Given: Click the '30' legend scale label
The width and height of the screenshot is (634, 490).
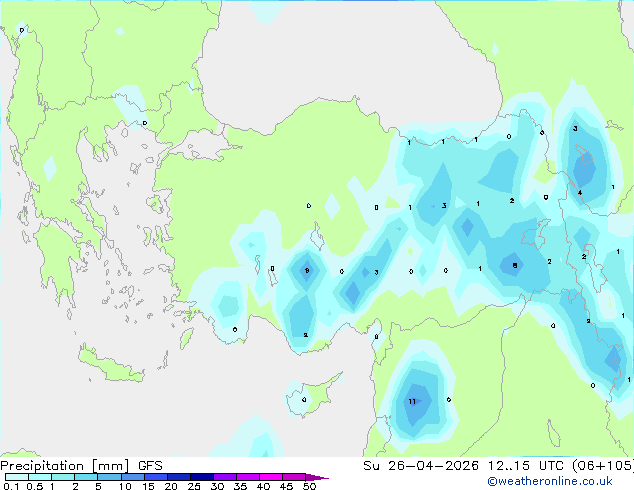Looking at the screenshot, I should click(217, 486).
